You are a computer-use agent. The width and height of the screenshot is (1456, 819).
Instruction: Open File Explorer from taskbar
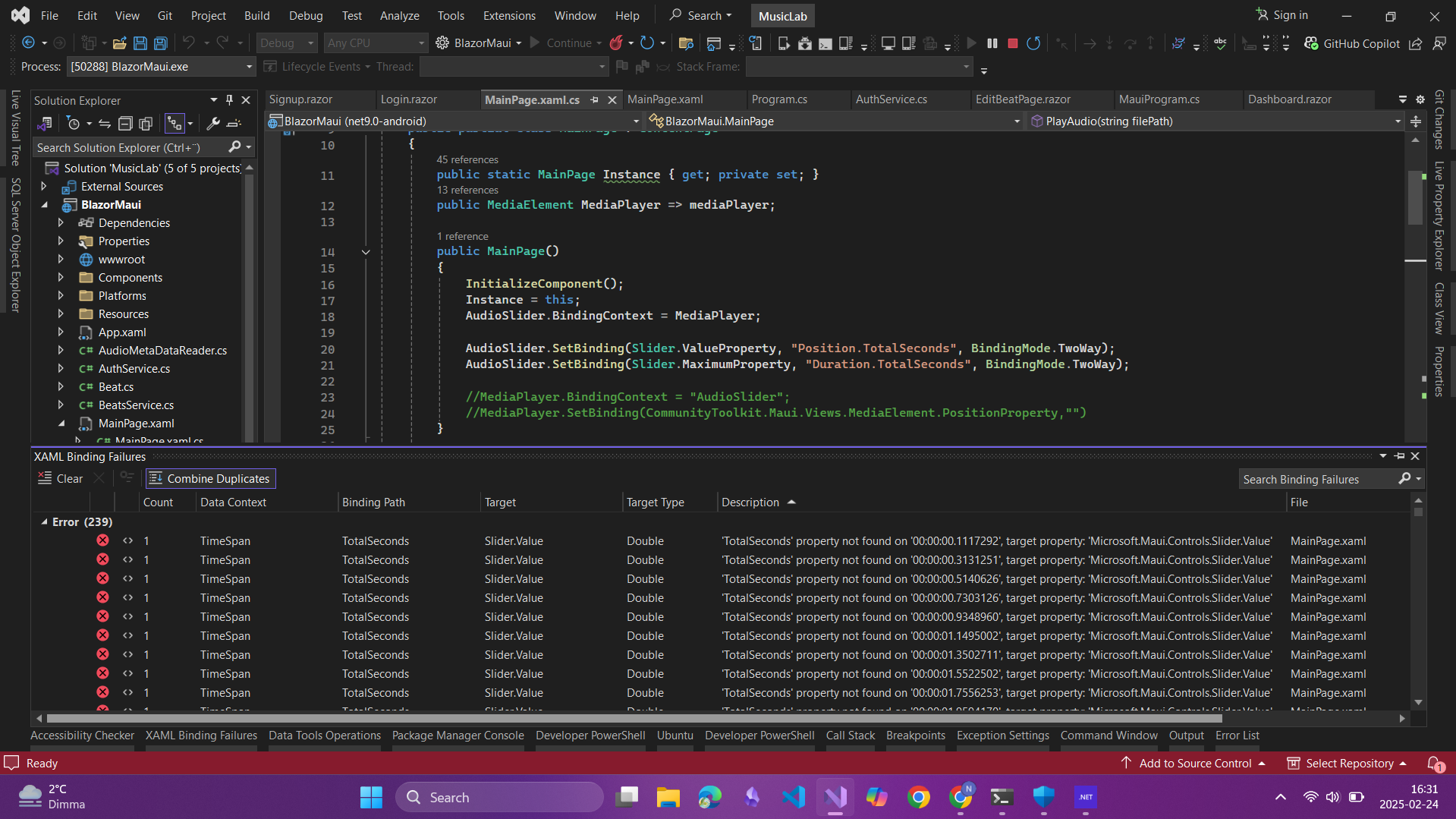(668, 797)
